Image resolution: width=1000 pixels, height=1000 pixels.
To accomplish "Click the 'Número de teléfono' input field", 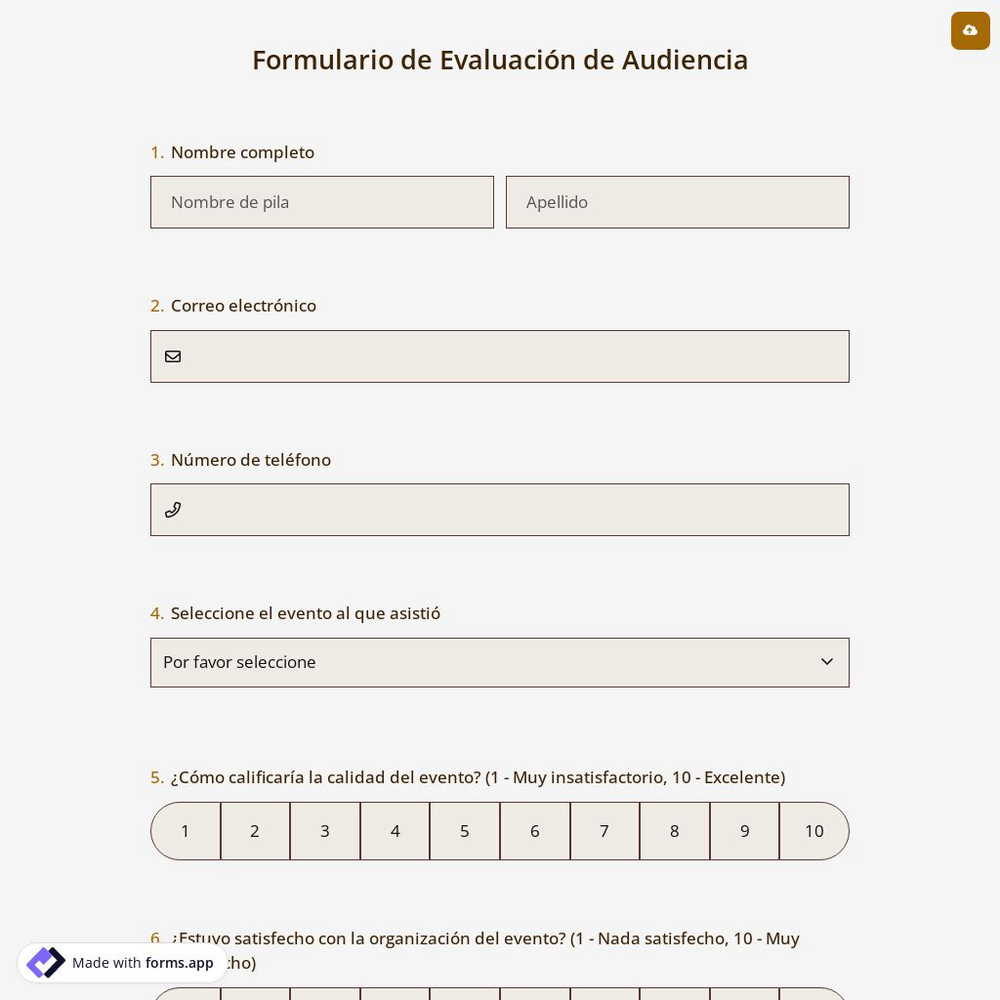I will (x=500, y=510).
